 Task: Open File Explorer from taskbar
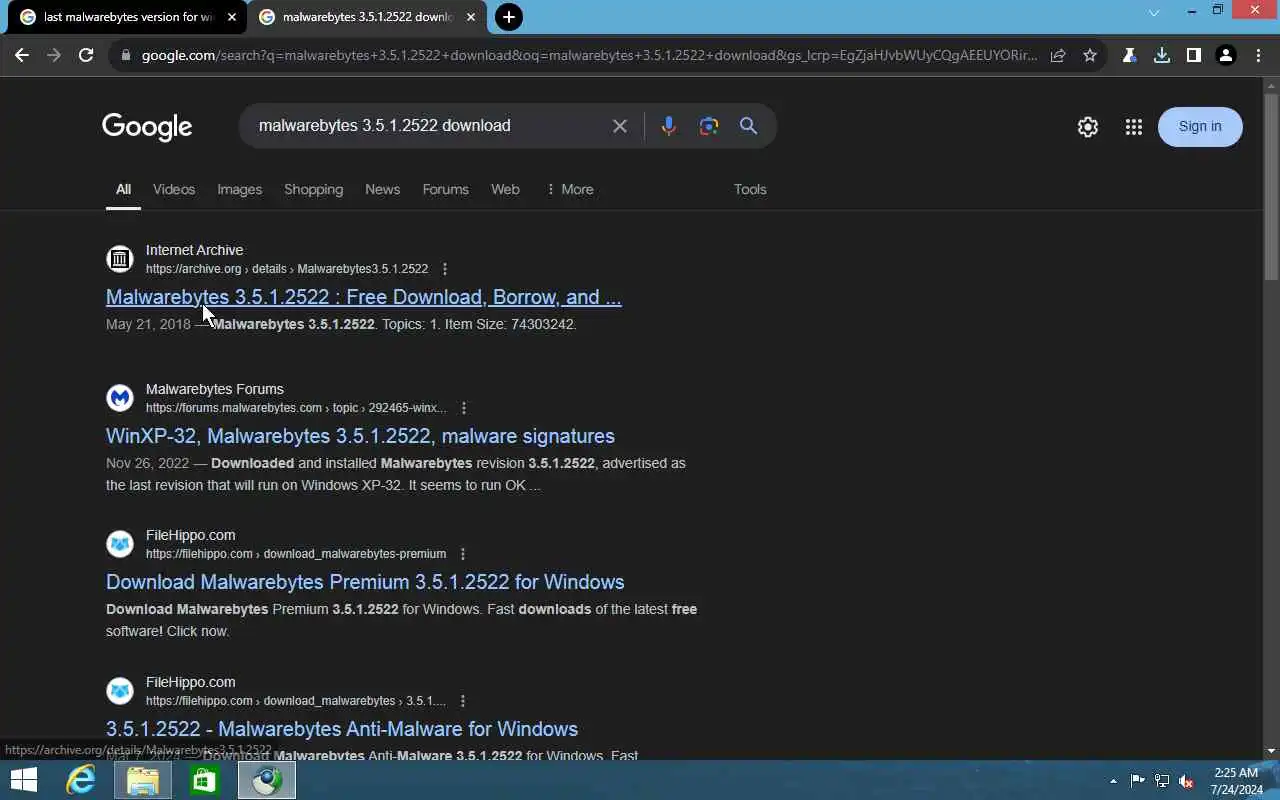pyautogui.click(x=143, y=780)
